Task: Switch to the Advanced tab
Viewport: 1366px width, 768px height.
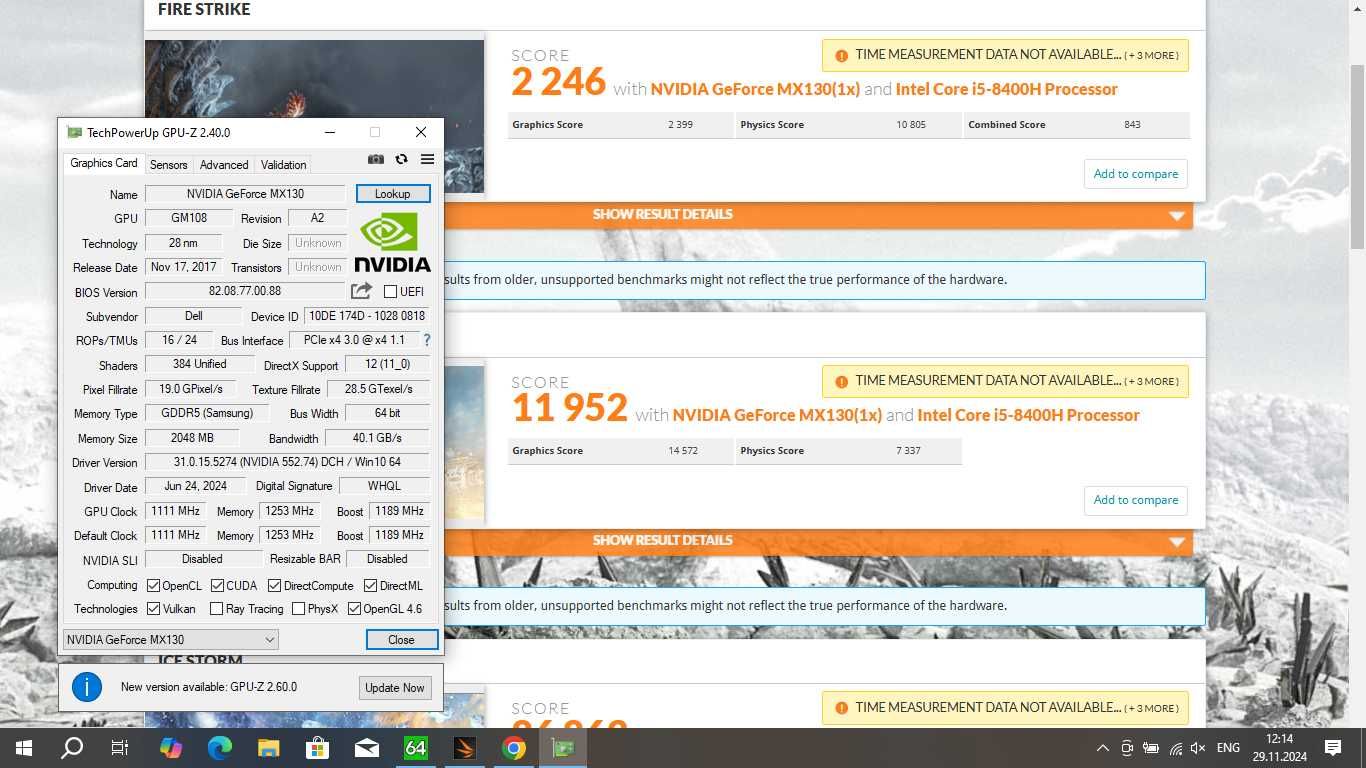Action: pyautogui.click(x=224, y=165)
